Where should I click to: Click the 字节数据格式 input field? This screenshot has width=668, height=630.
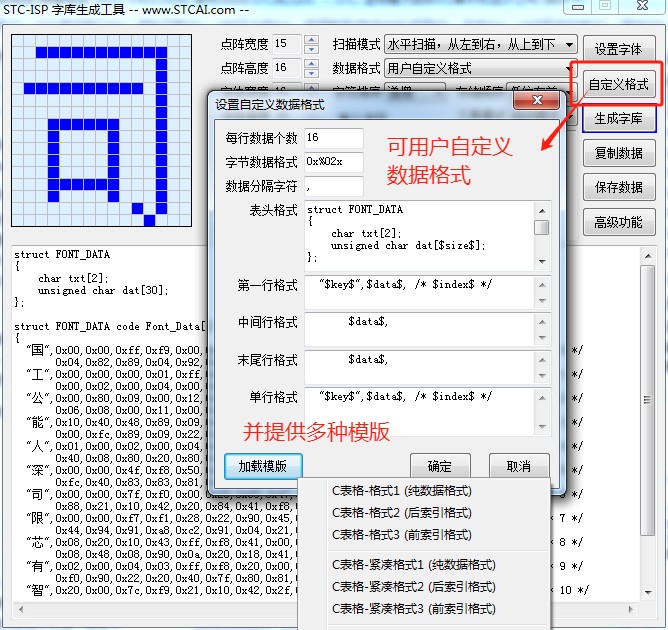(x=334, y=162)
